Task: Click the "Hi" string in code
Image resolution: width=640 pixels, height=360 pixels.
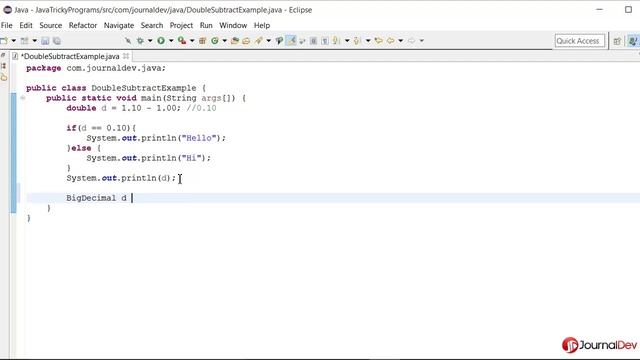Action: coord(191,158)
